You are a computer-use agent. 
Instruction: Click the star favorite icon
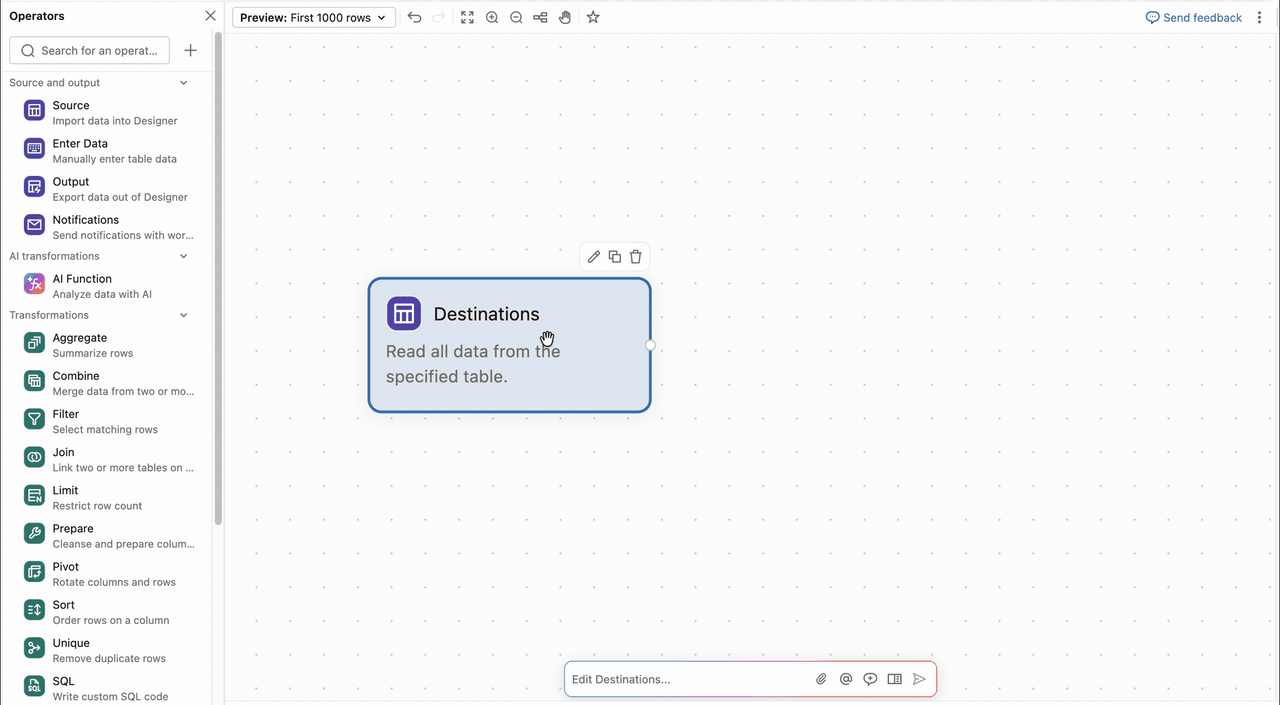pos(593,18)
